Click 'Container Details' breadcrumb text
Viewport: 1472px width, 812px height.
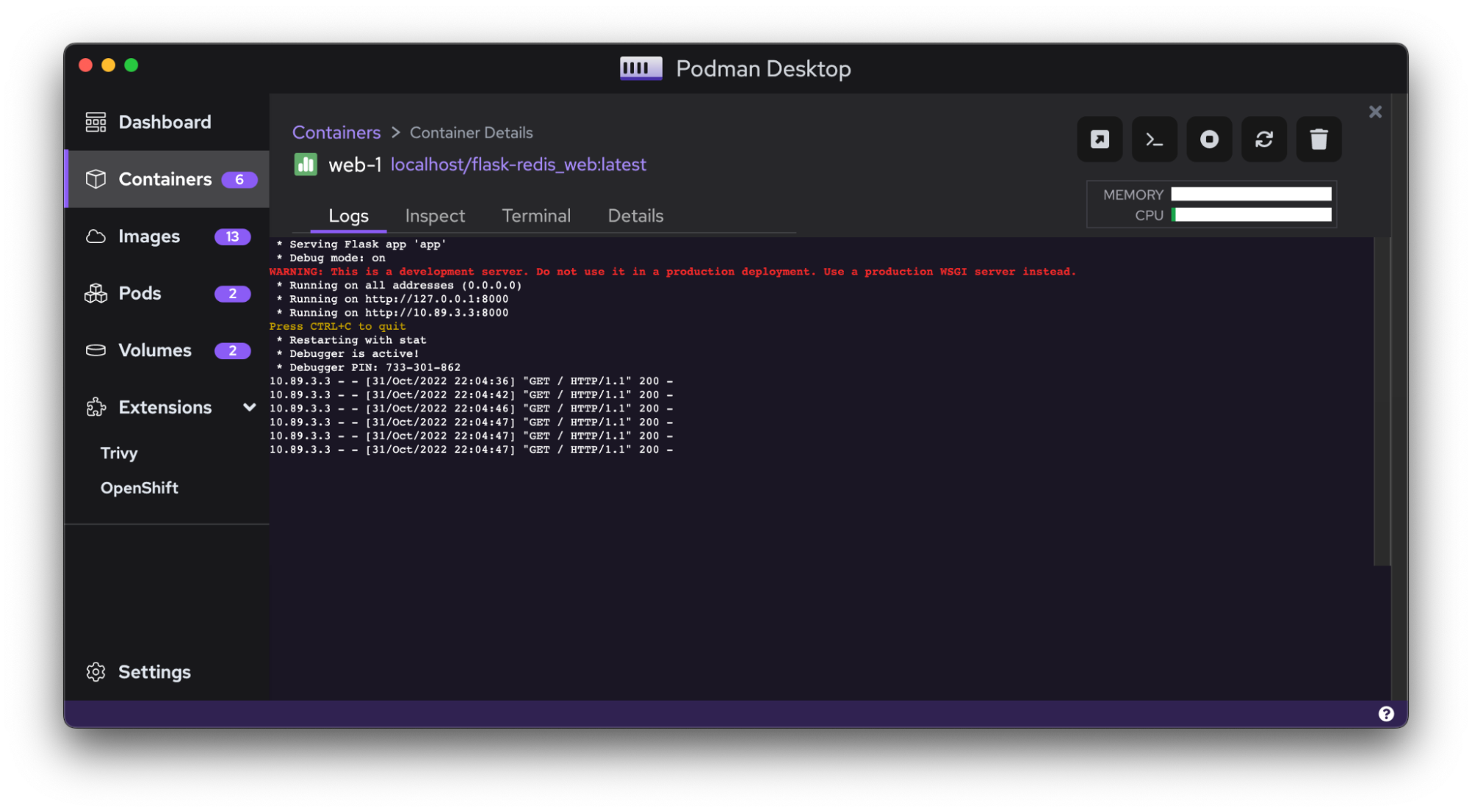pyautogui.click(x=471, y=133)
